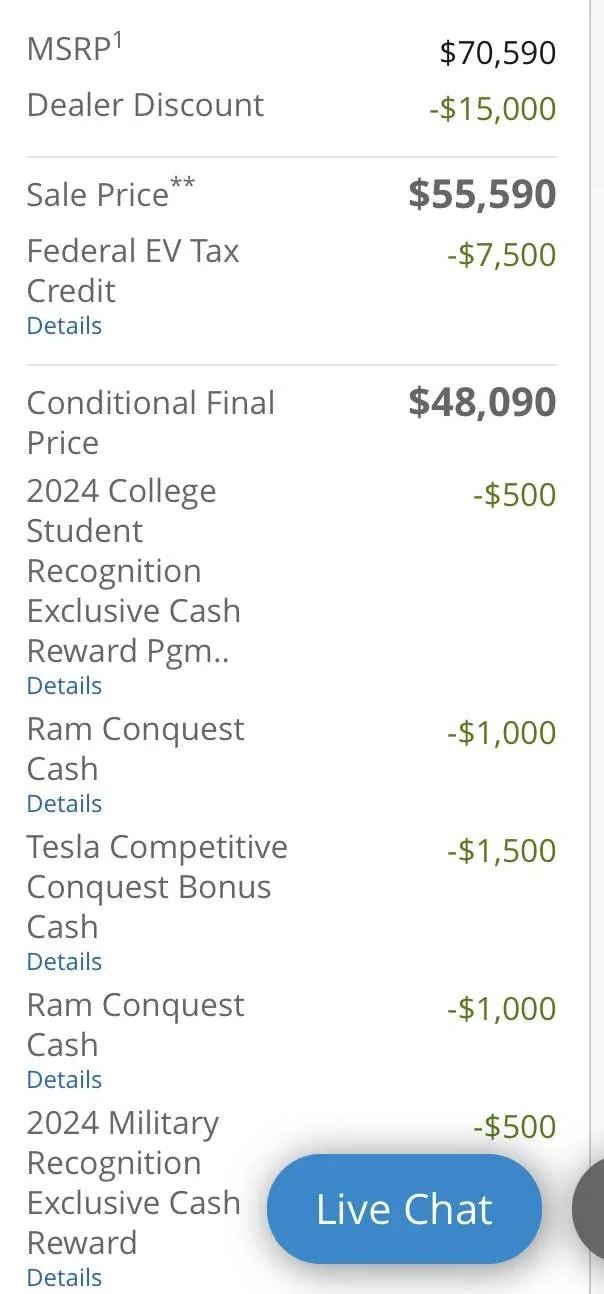Select the Sale Price label with asterisks
The height and width of the screenshot is (1294, 604).
click(x=111, y=192)
